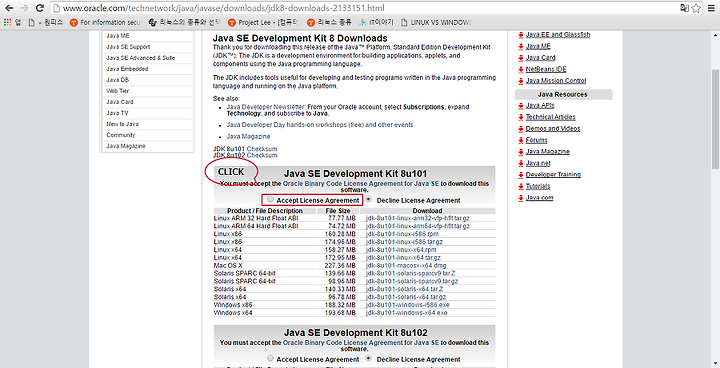The height and width of the screenshot is (368, 720).
Task: Open the Java APIs resource link
Action: tap(540, 106)
